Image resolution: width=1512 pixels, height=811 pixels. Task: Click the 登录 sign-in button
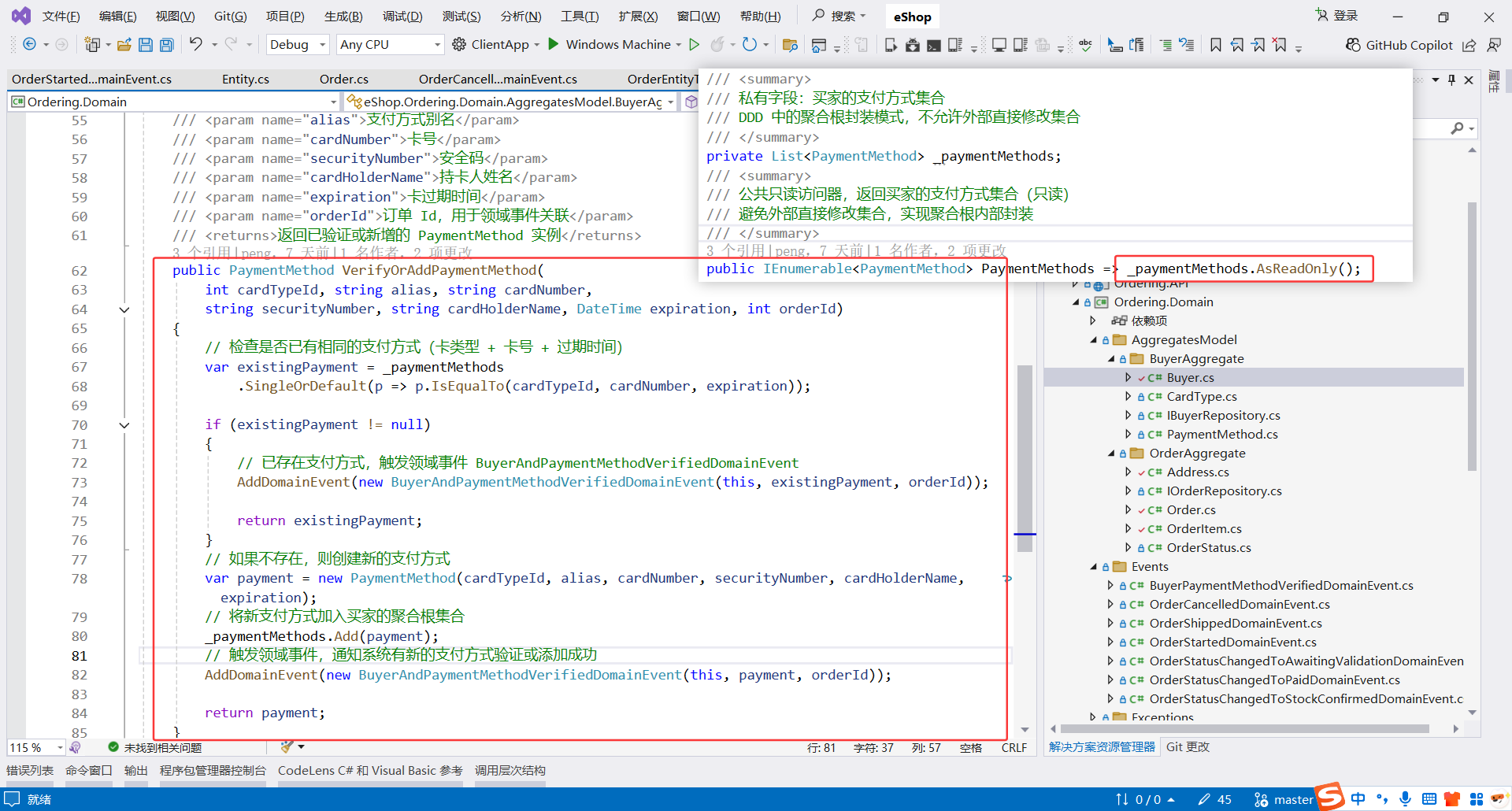[1337, 16]
